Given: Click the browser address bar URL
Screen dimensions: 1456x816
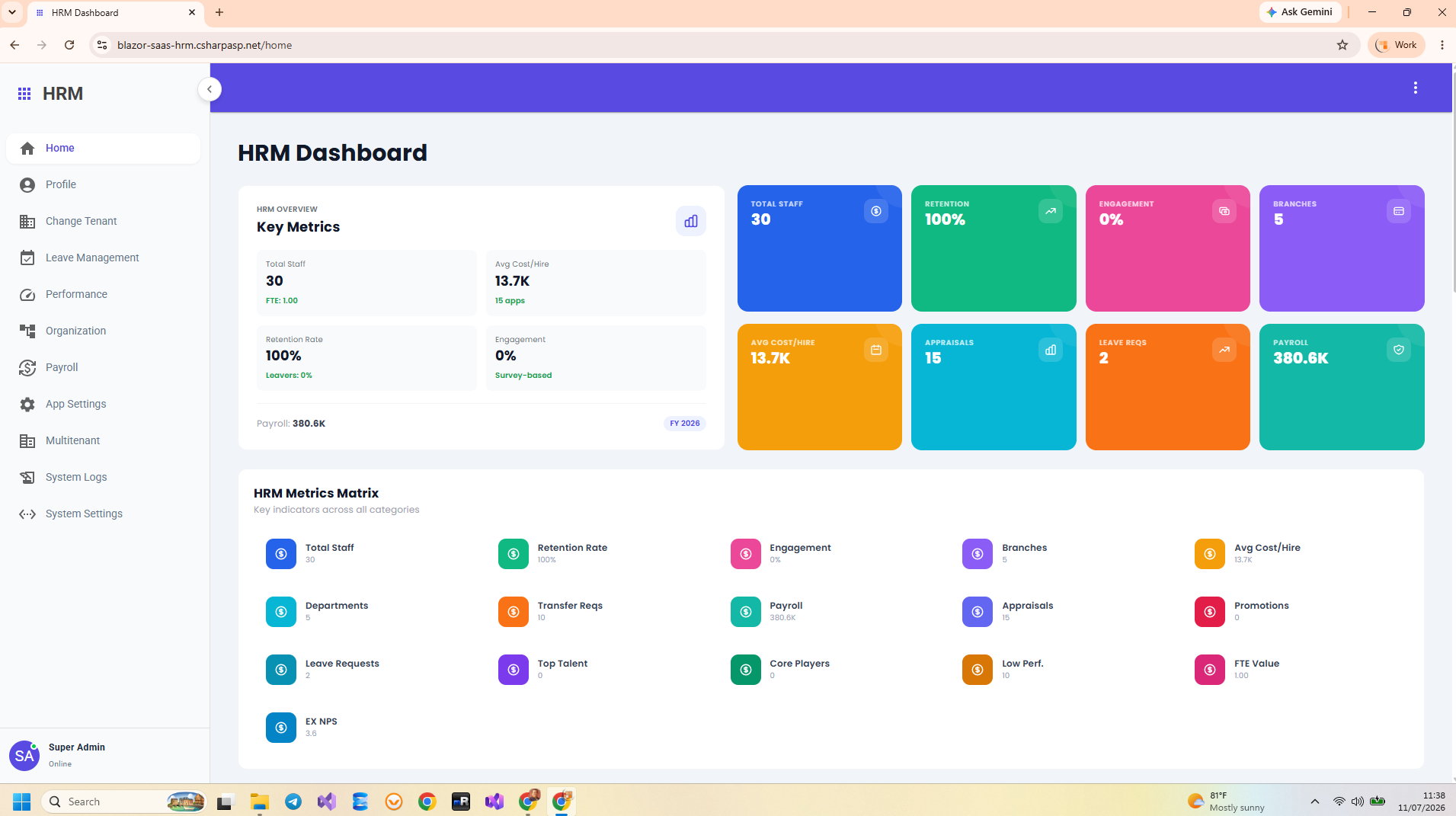Looking at the screenshot, I should [x=204, y=45].
